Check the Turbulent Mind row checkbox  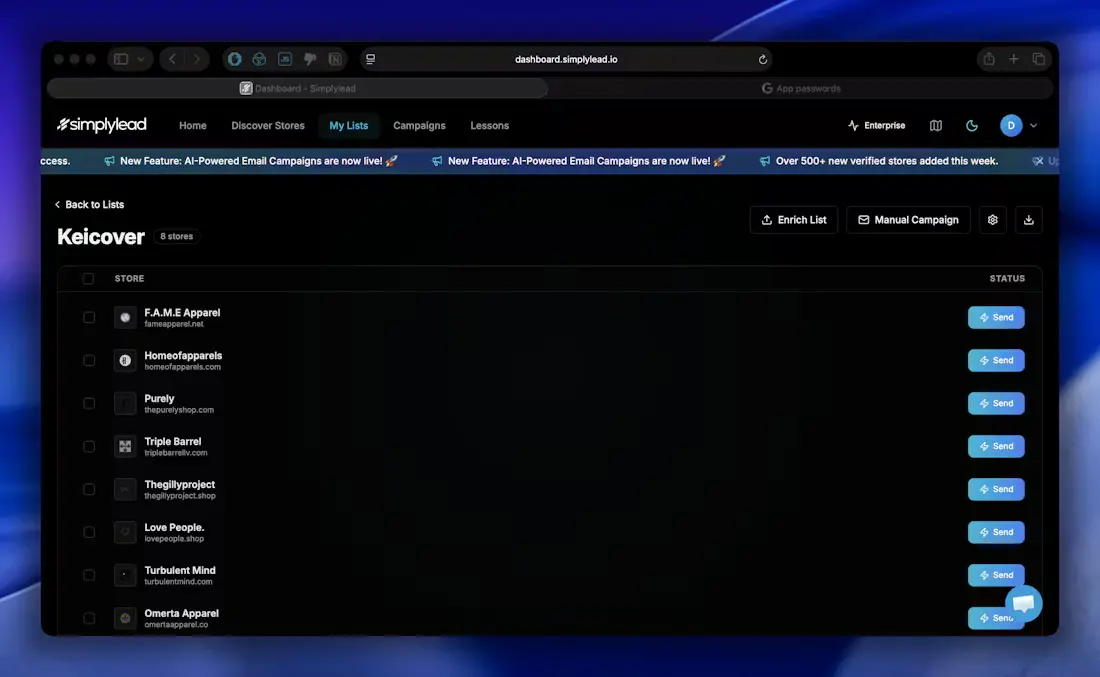[x=89, y=575]
